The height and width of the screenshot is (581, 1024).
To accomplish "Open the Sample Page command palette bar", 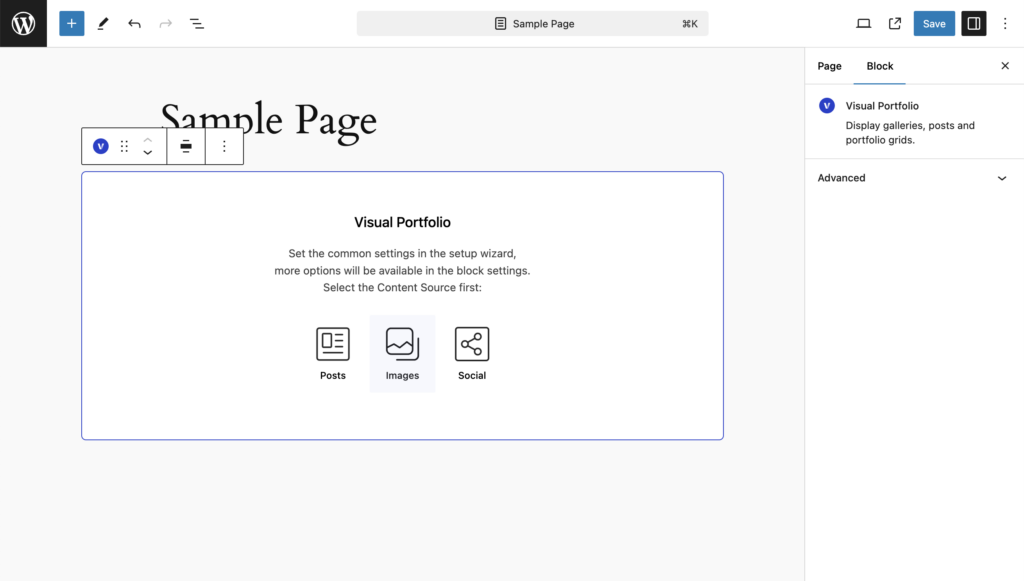I will tap(532, 24).
